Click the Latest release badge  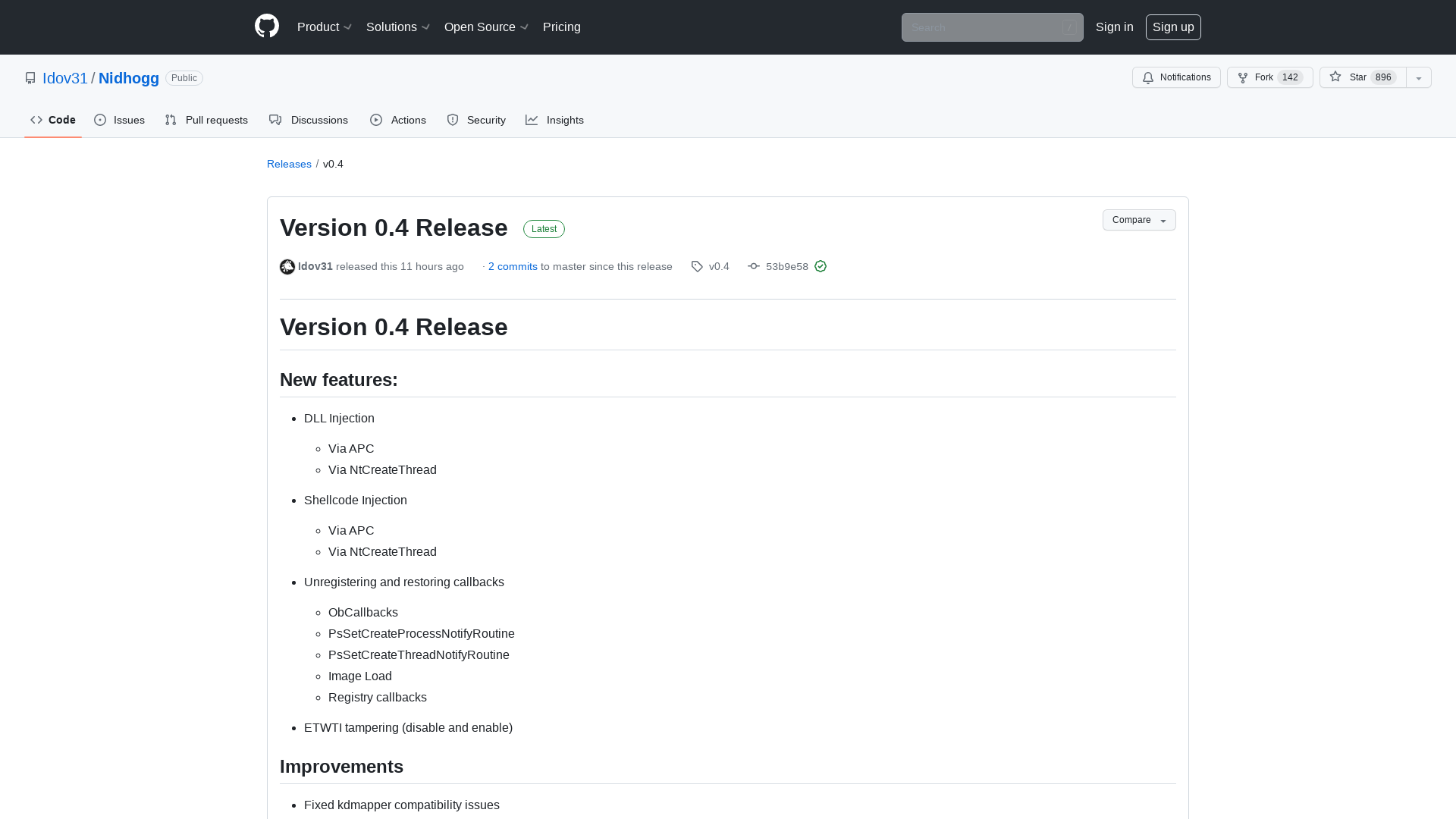[x=544, y=229]
